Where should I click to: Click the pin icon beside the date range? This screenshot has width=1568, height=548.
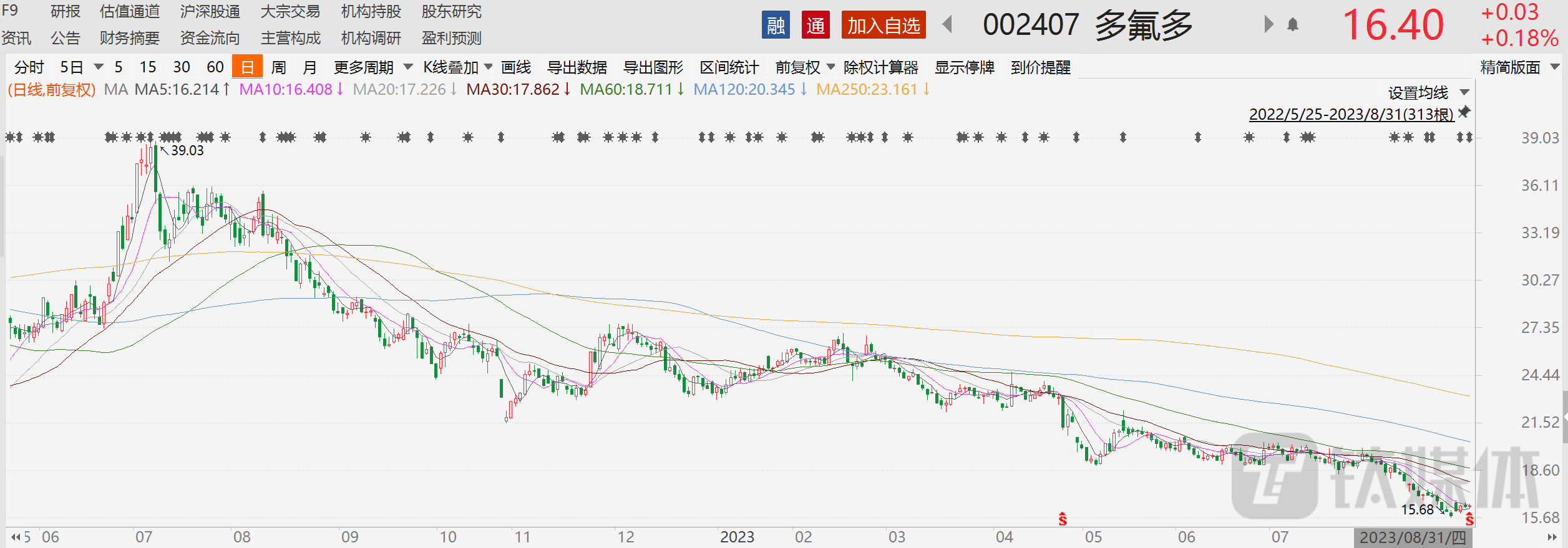(x=1464, y=112)
